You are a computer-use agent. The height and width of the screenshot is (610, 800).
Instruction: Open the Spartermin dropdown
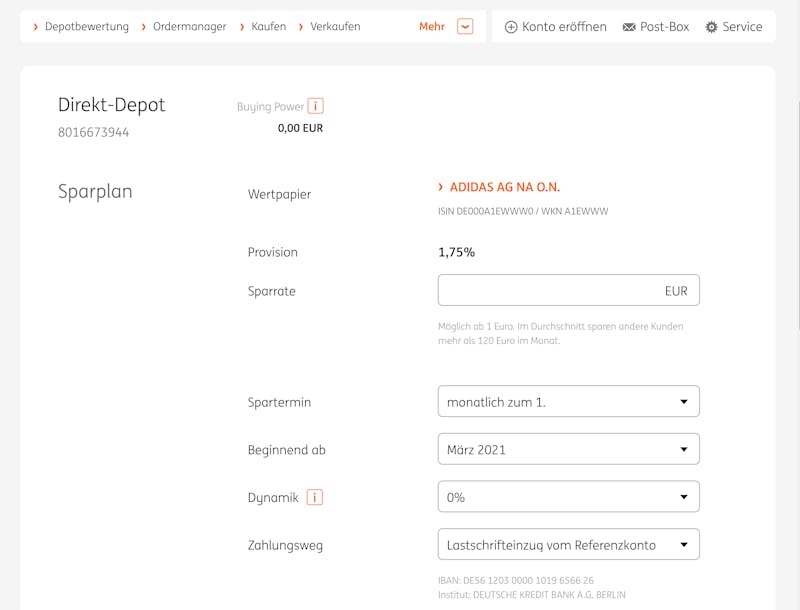568,401
